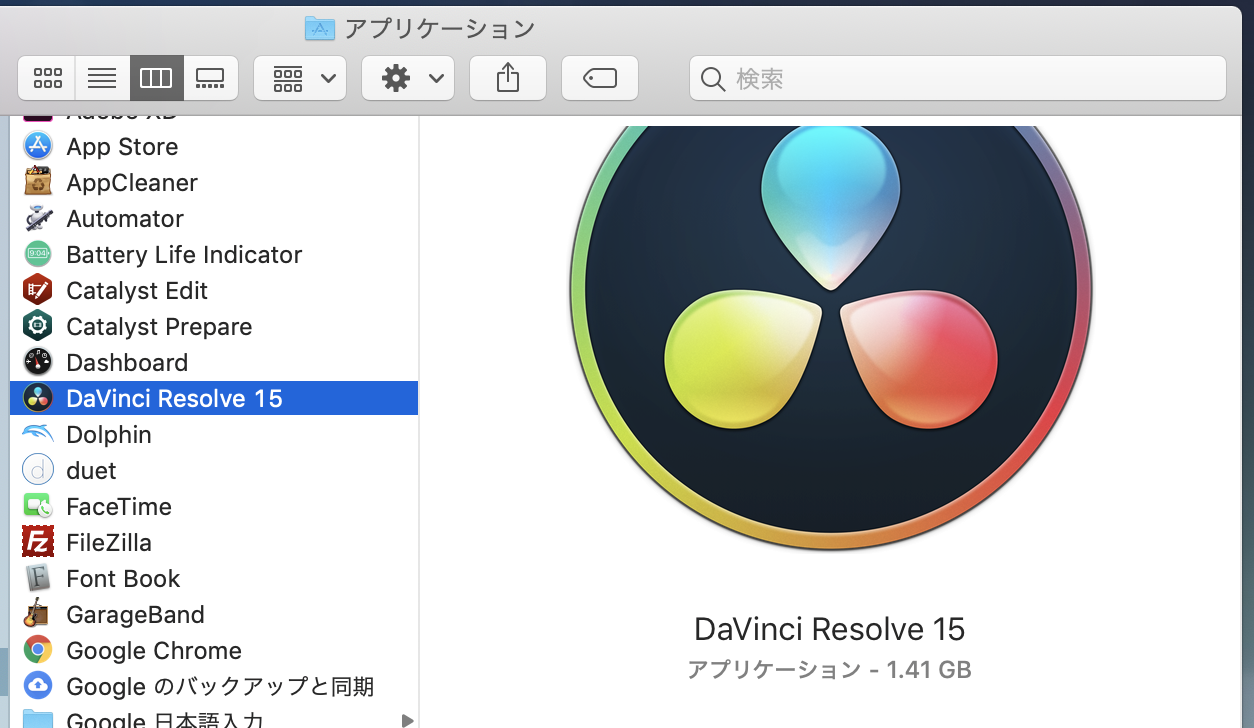Click the Share toolbar button
This screenshot has width=1254, height=728.
pos(508,78)
